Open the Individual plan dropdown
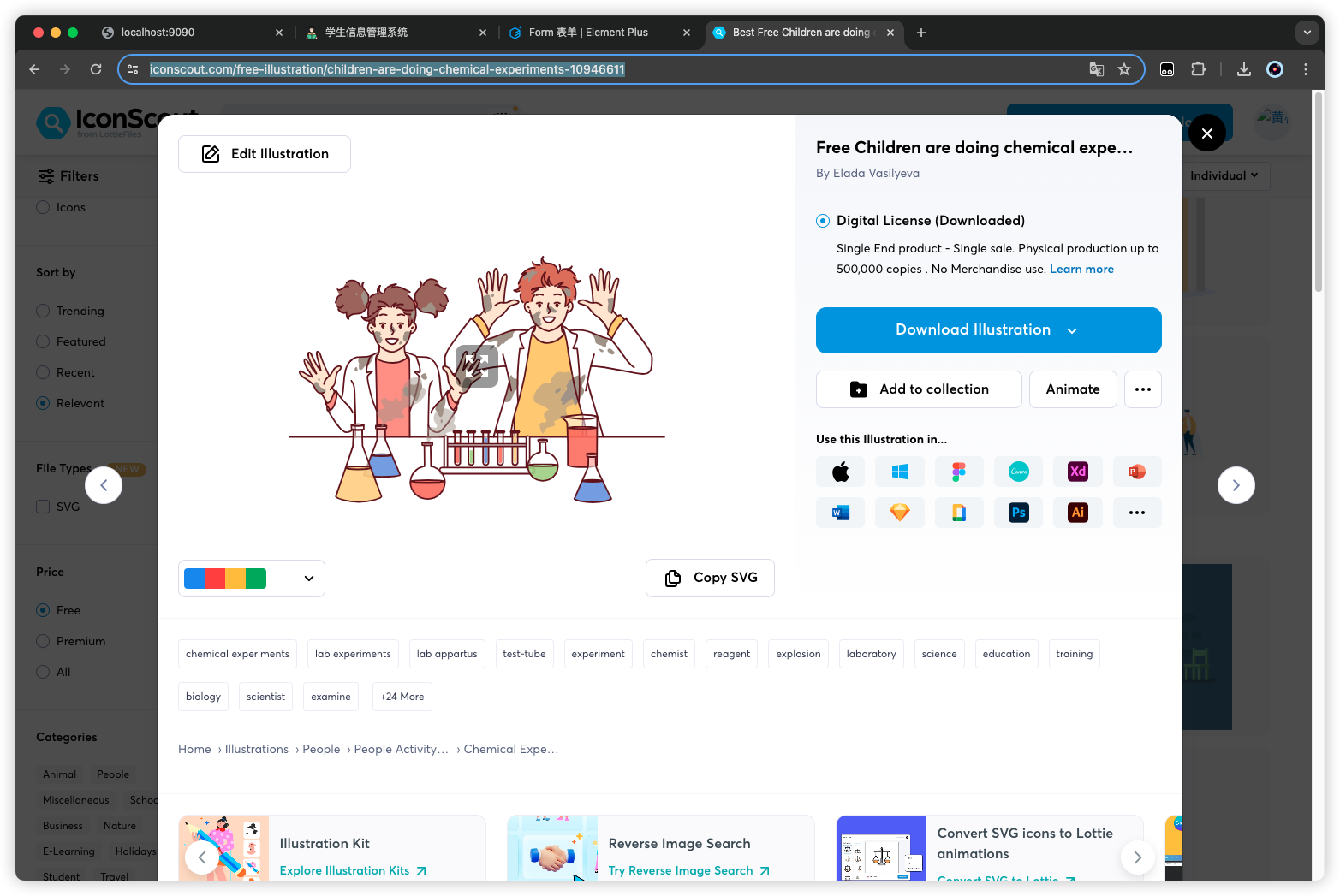Screen dimensions: 1340x896 [x=1224, y=175]
